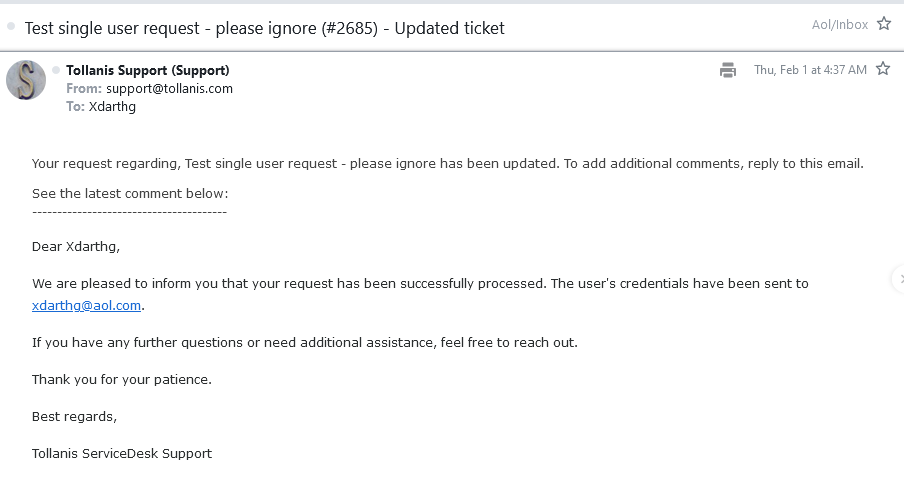The width and height of the screenshot is (904, 483).
Task: Print this email using the printer icon
Action: click(x=728, y=70)
